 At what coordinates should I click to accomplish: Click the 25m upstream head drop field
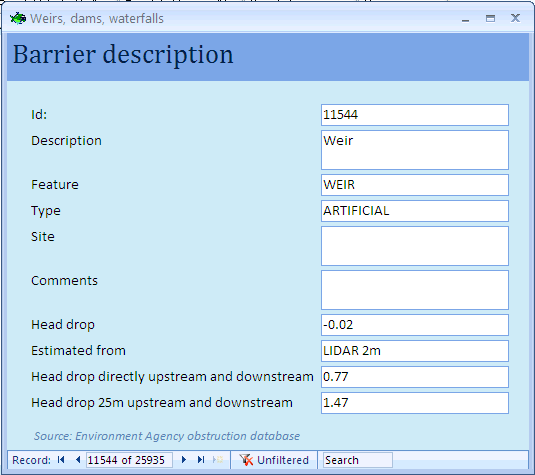point(415,403)
